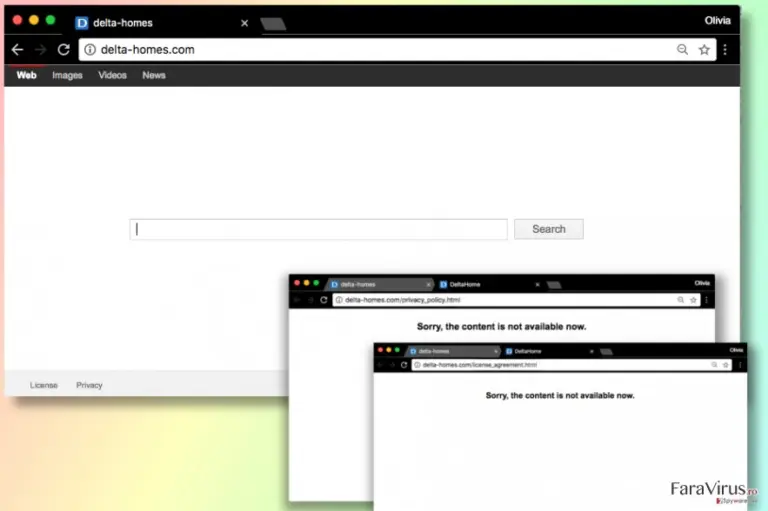Image resolution: width=768 pixels, height=511 pixels.
Task: Click inside the delta-homes search box
Action: click(318, 229)
